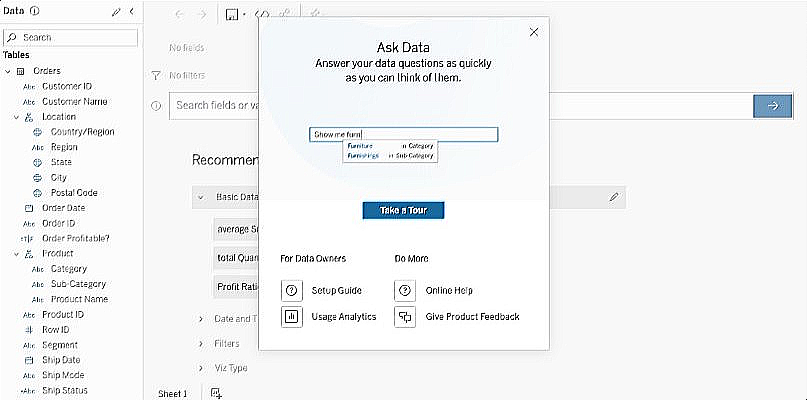Screen dimensions: 807x400
Task: Select the Order ID field
Action: [59, 223]
